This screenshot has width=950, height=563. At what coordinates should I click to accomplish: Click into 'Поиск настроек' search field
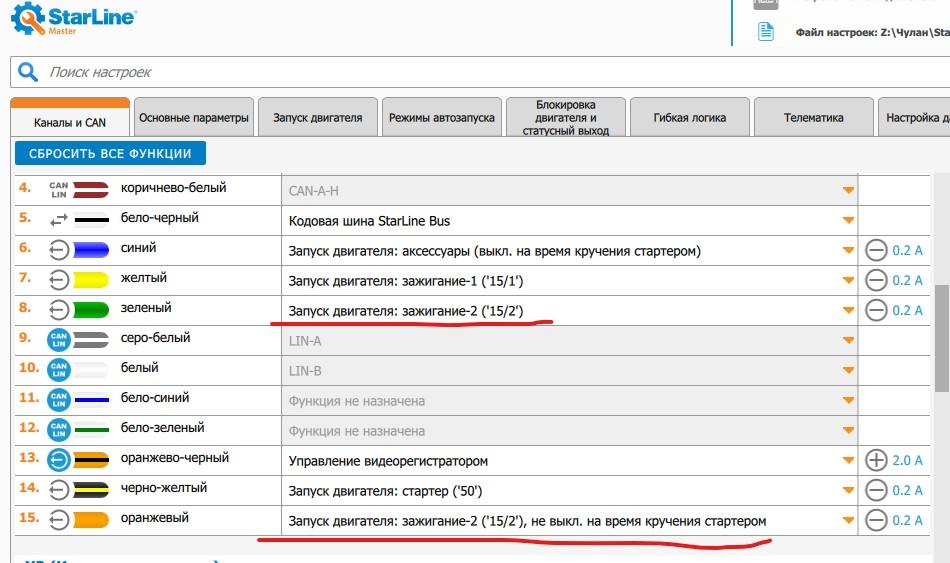click(x=480, y=73)
